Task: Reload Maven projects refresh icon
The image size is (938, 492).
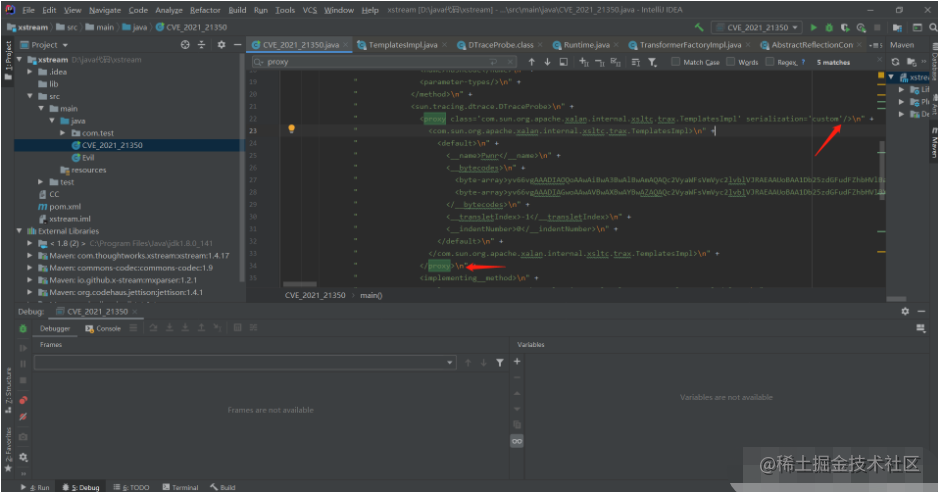Action: [x=896, y=62]
